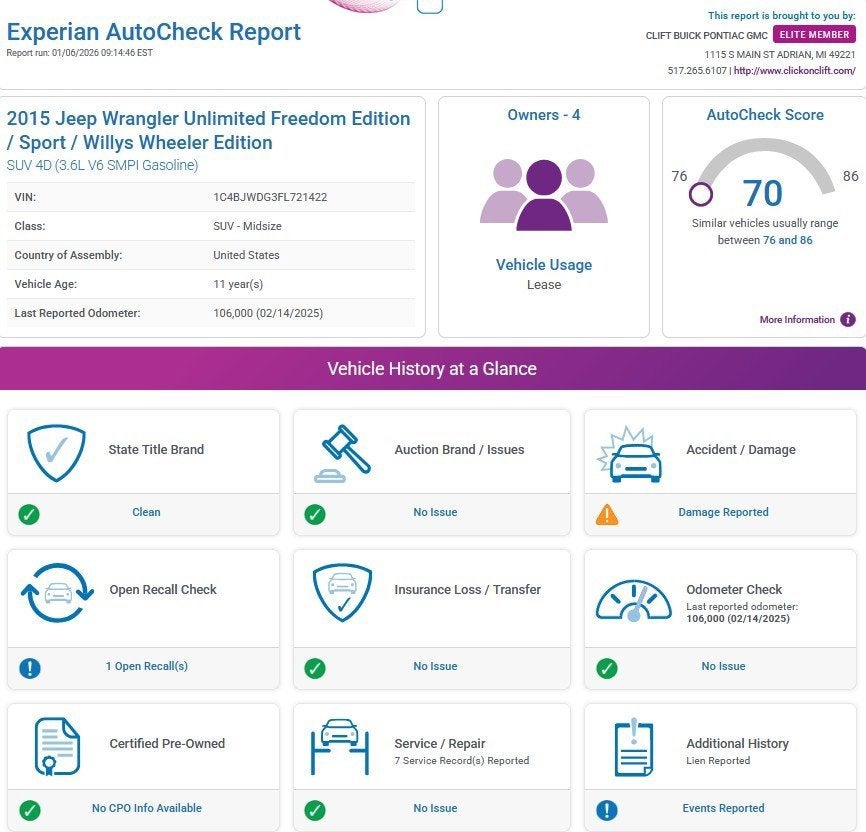This screenshot has width=866, height=832.
Task: Click the Insurance Loss shield car icon
Action: click(x=343, y=592)
